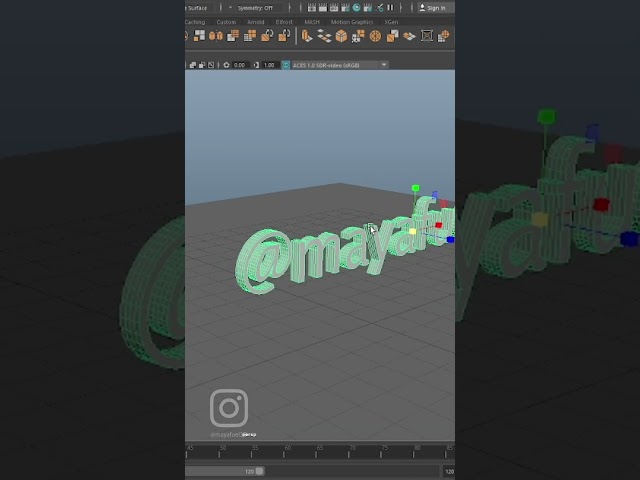Click the yellow center manipulator handle
This screenshot has height=480, width=640.
pyautogui.click(x=412, y=231)
